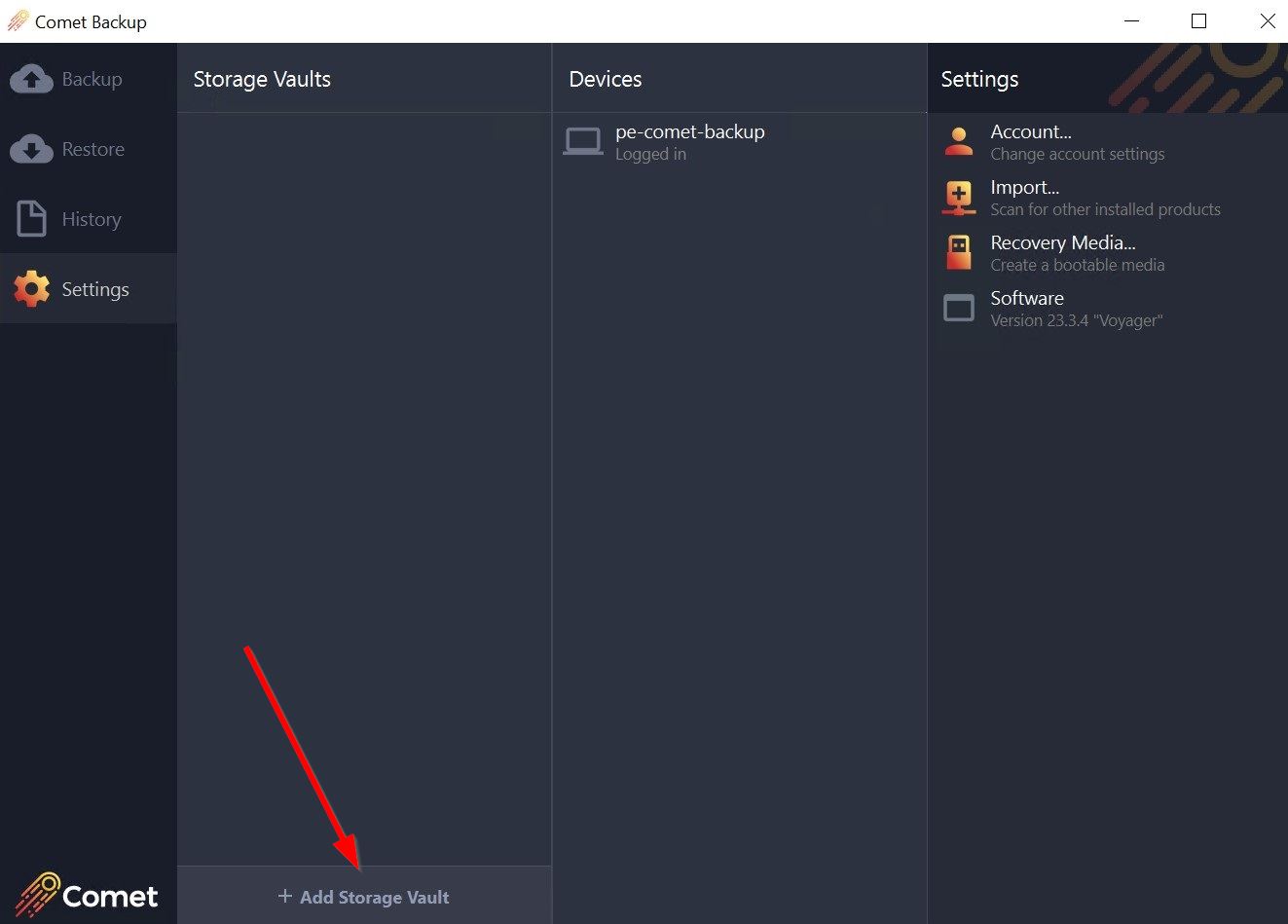The height and width of the screenshot is (924, 1288).
Task: Open the Backup section label
Action: [92, 79]
